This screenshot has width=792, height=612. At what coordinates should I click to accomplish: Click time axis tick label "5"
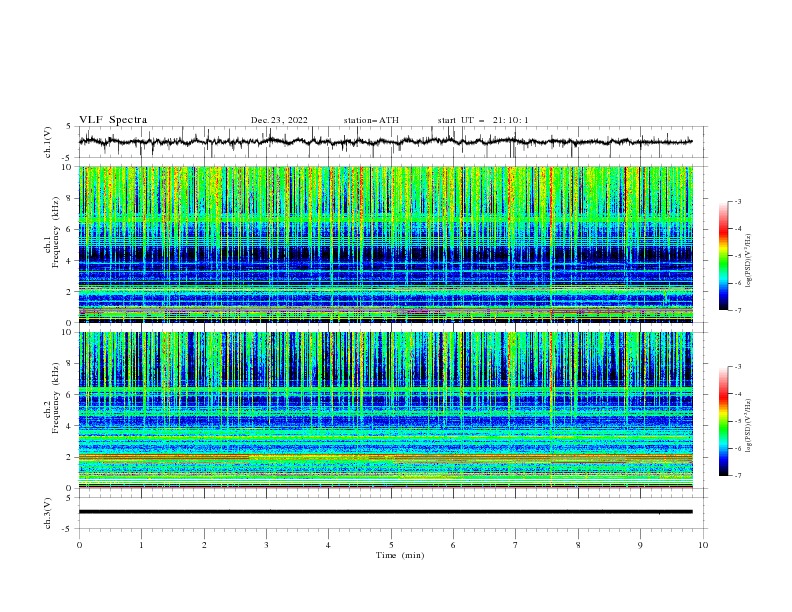point(391,545)
